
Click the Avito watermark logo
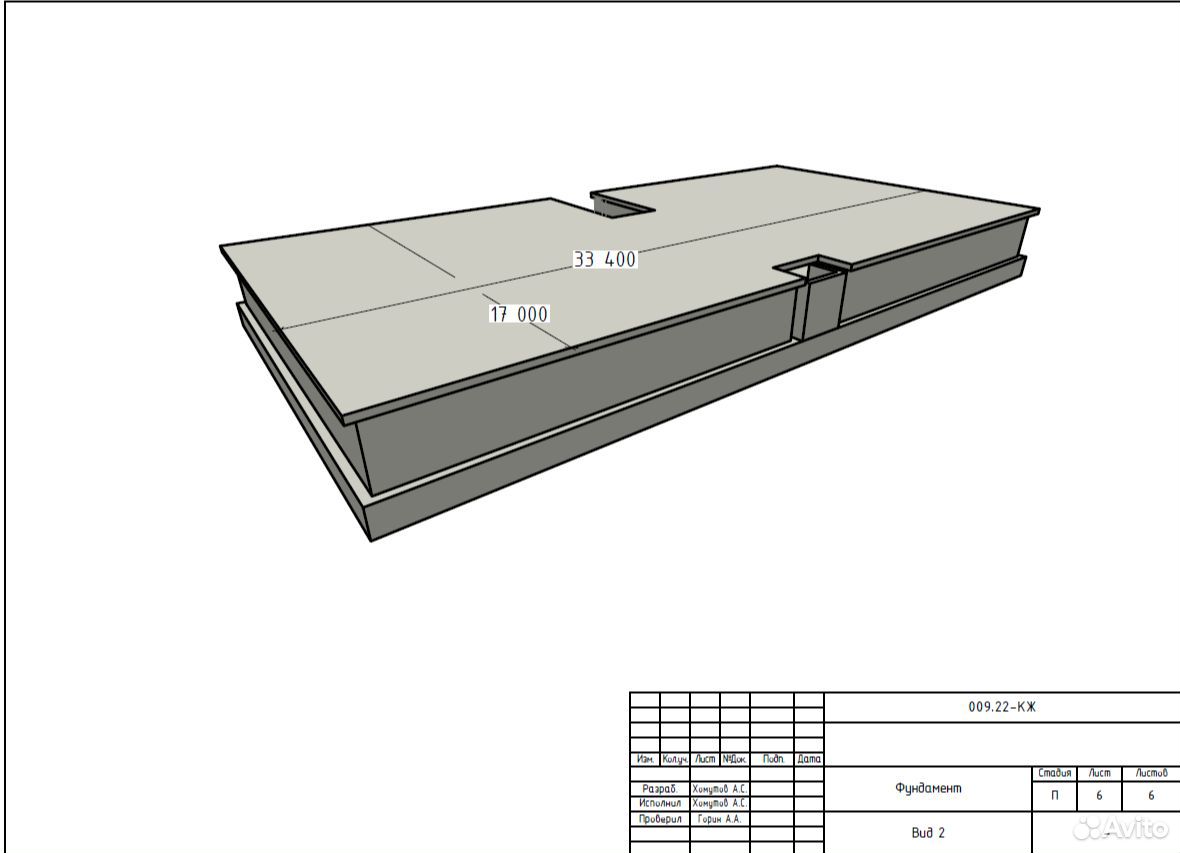1123,829
